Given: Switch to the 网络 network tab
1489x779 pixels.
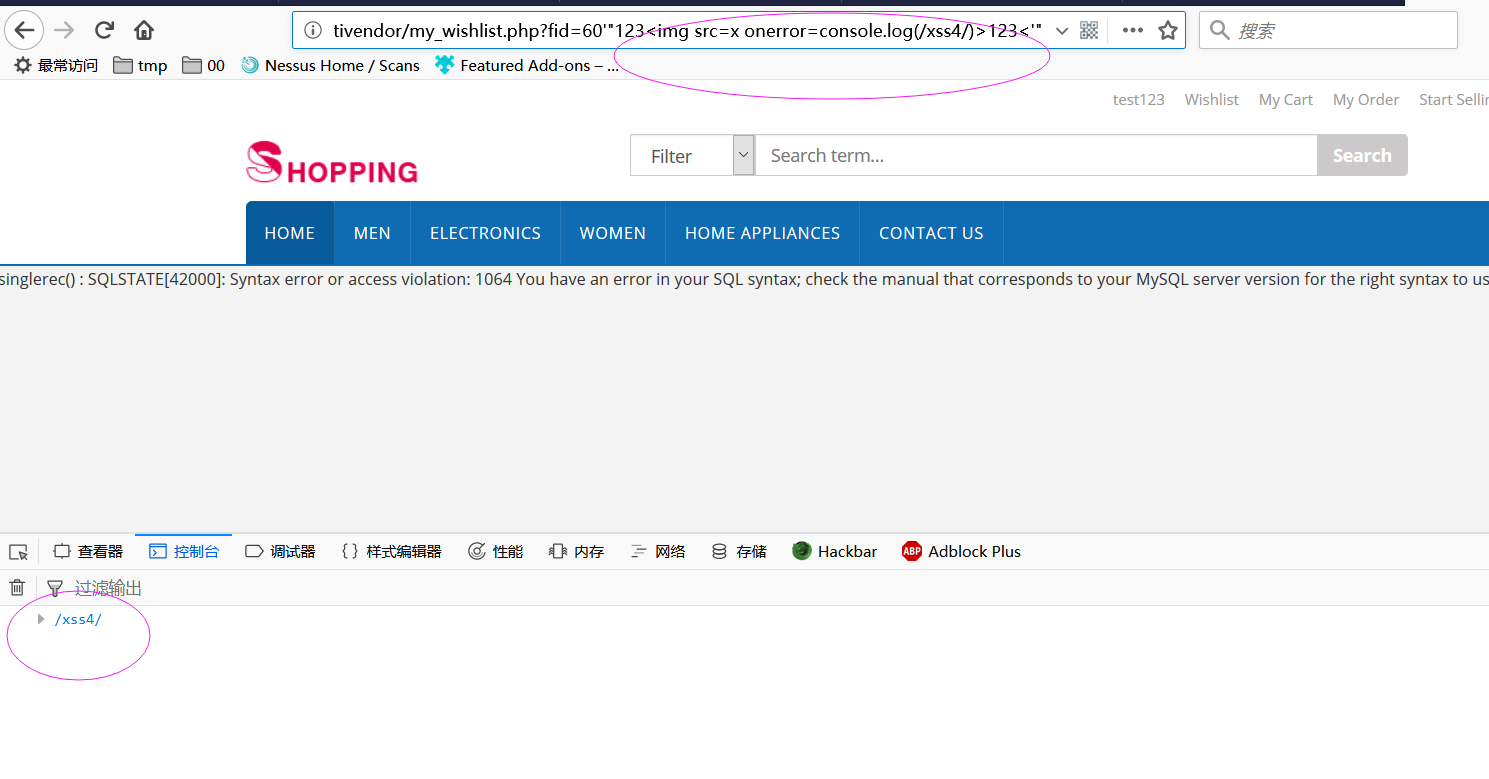Looking at the screenshot, I should coord(658,552).
